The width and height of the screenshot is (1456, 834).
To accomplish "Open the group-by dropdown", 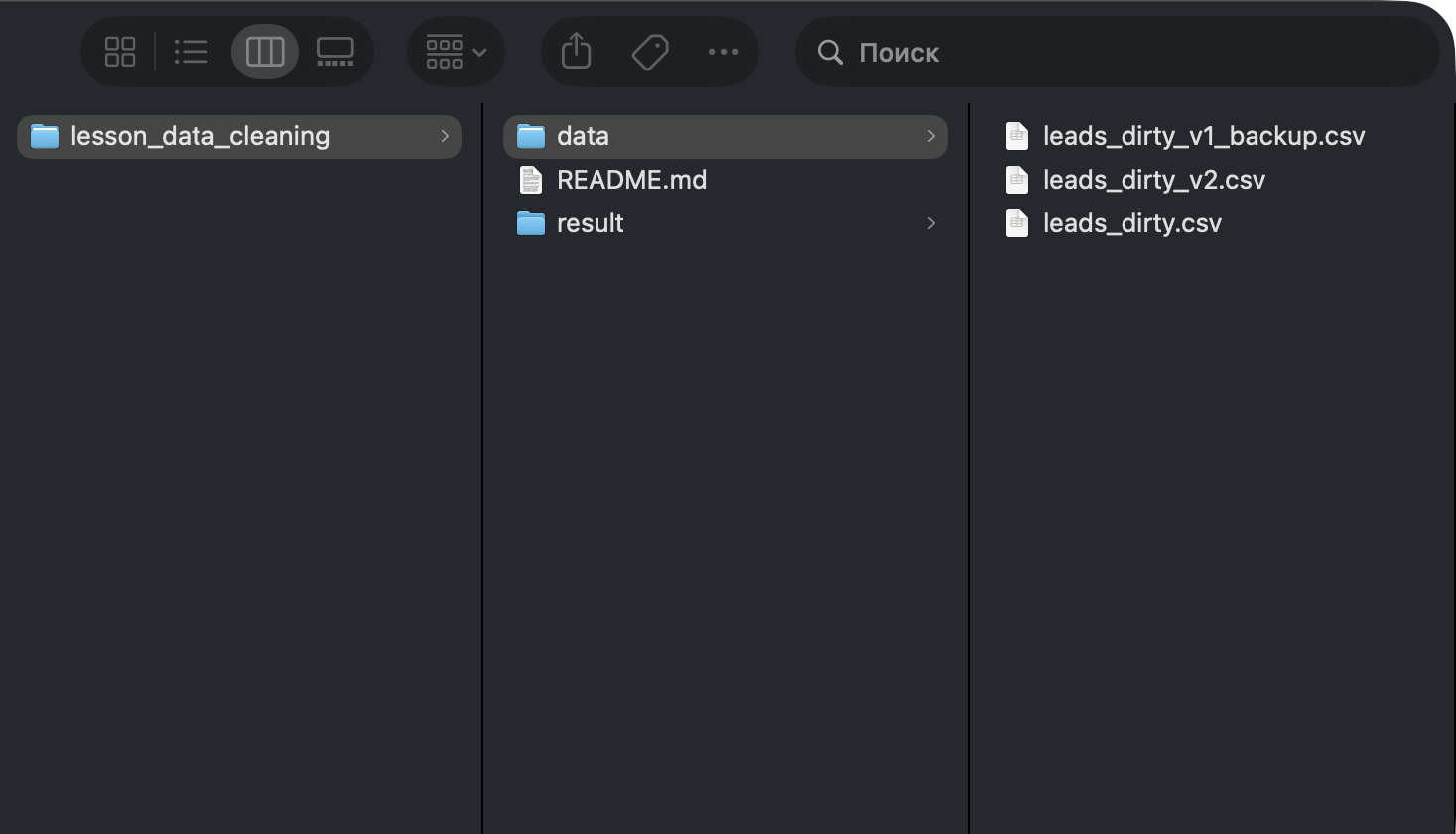I will pyautogui.click(x=456, y=52).
